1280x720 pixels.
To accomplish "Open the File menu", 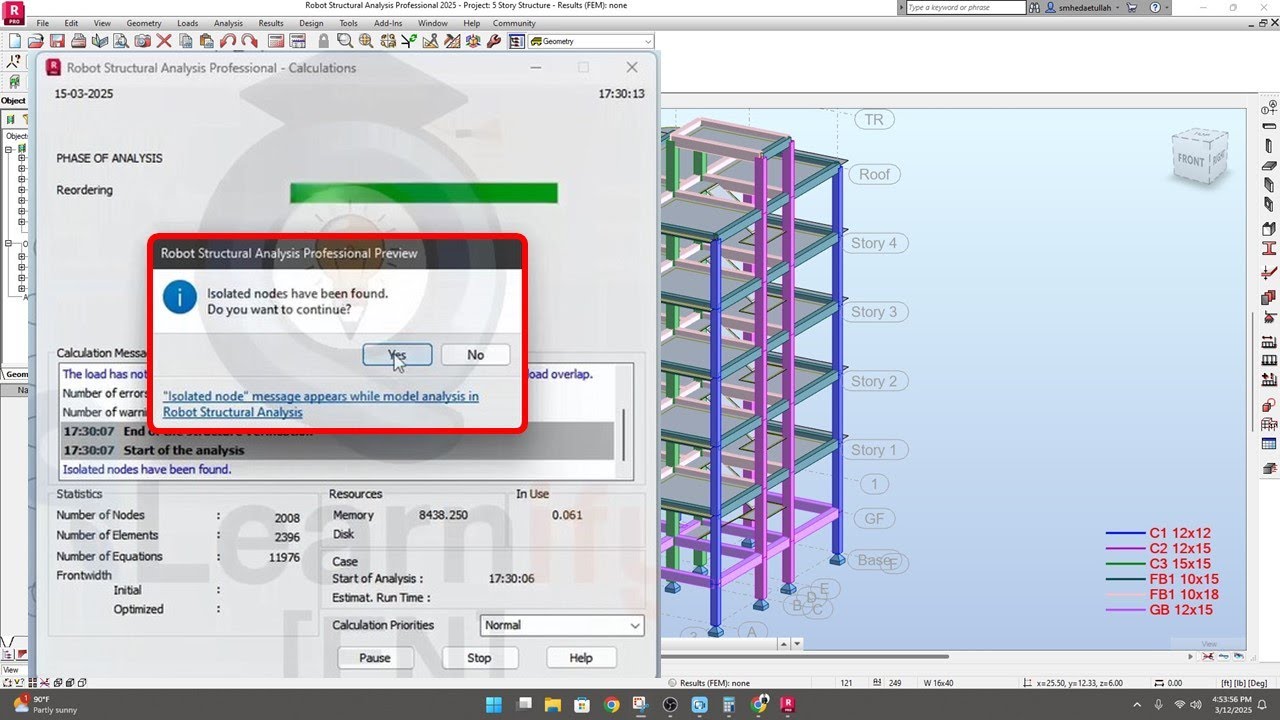I will [42, 23].
